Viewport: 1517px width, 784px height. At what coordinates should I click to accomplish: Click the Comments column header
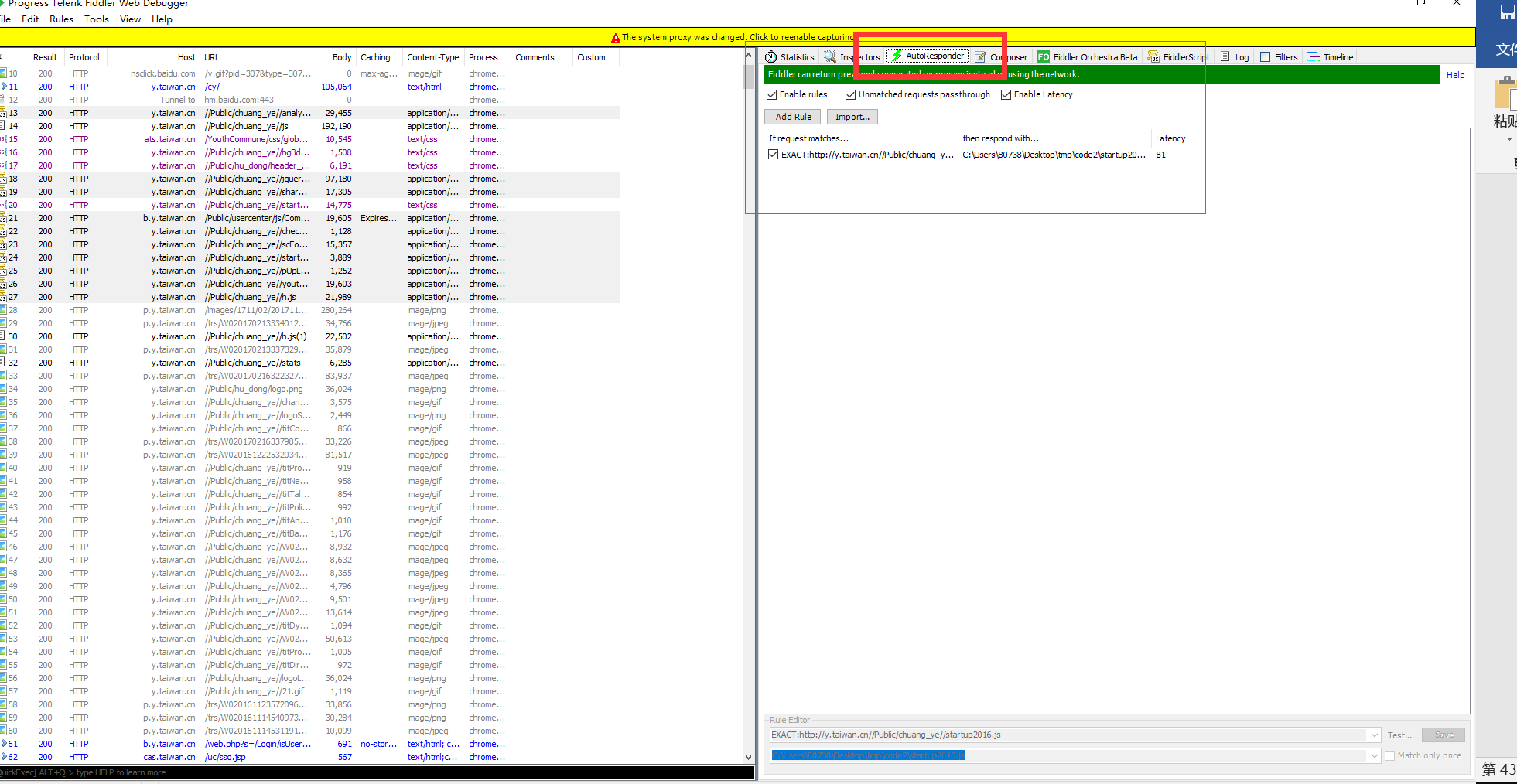(541, 57)
